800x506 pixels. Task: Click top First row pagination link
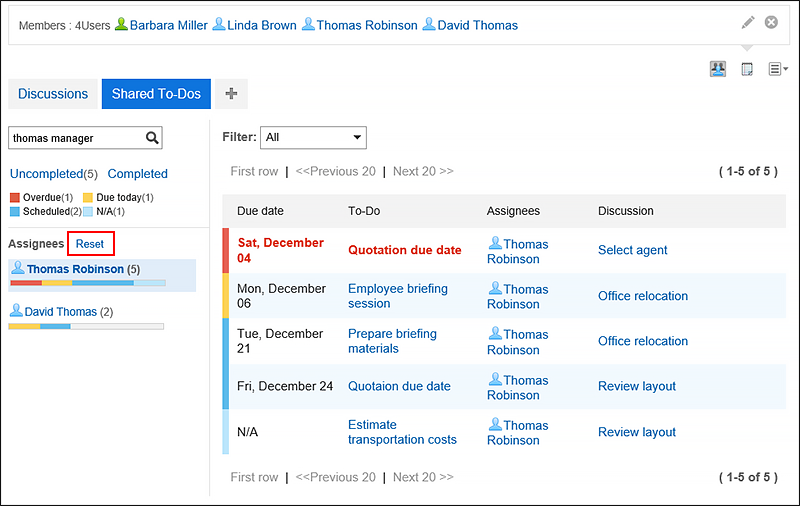(254, 171)
